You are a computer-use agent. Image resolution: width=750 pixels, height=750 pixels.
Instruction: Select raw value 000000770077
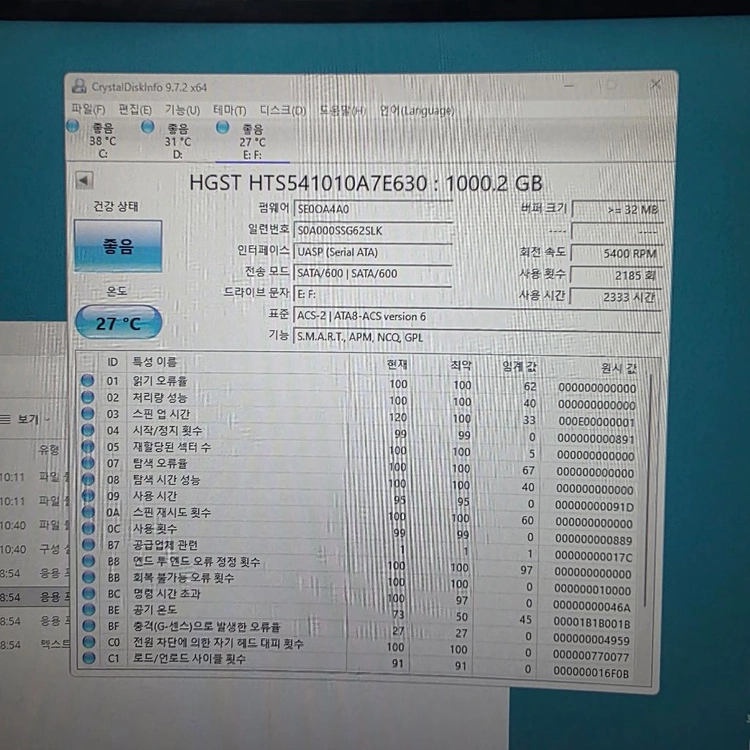point(591,656)
